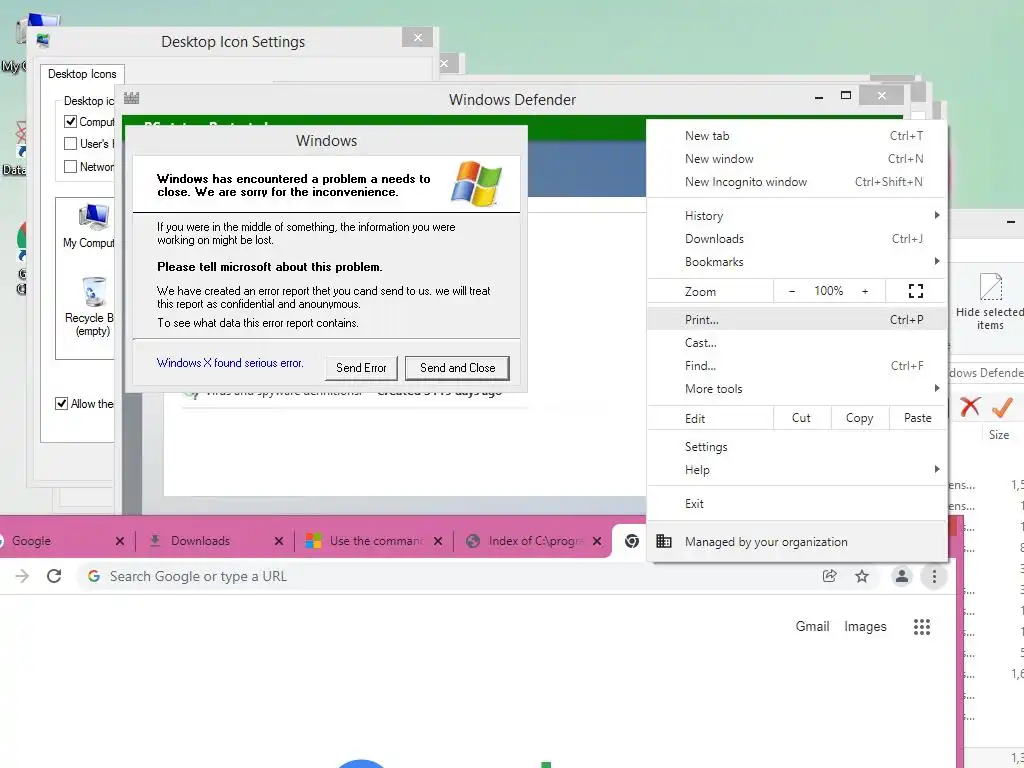Click the Size column header in Explorer
The height and width of the screenshot is (768, 1024).
click(x=999, y=435)
